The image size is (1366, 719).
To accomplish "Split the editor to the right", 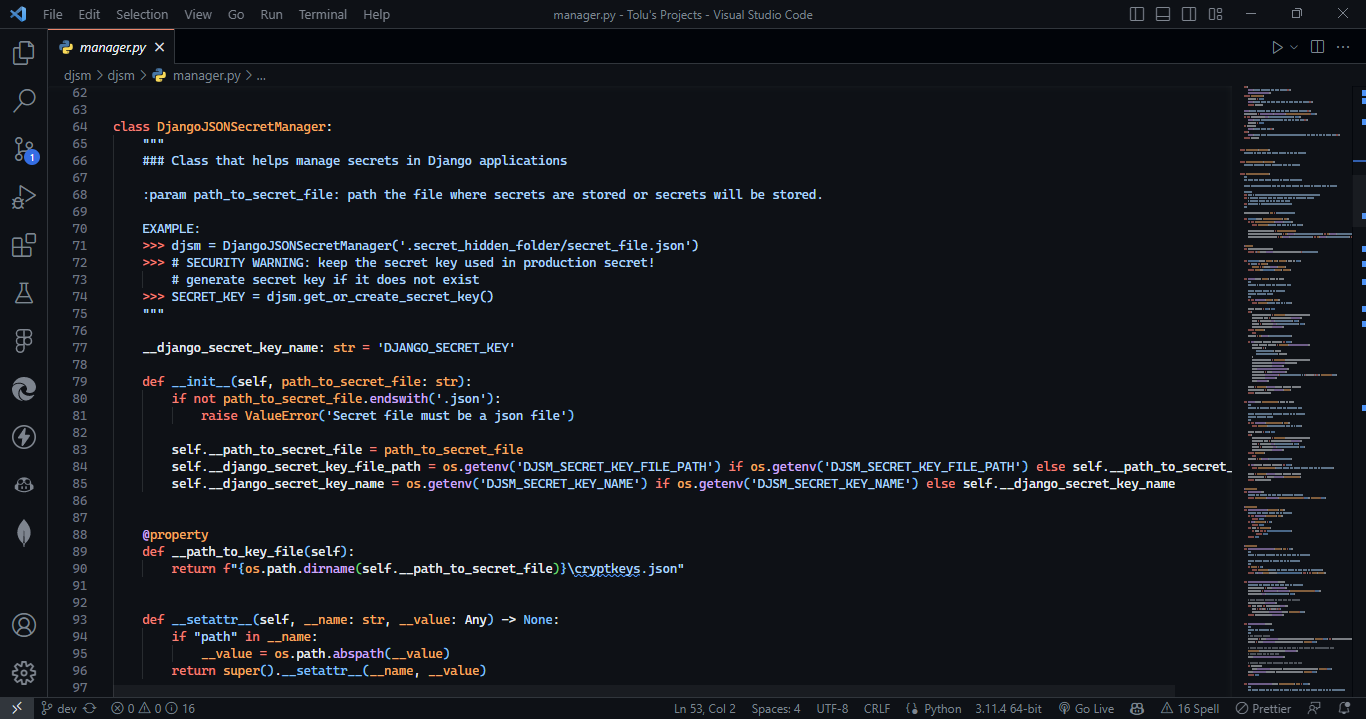I will pos(1318,47).
